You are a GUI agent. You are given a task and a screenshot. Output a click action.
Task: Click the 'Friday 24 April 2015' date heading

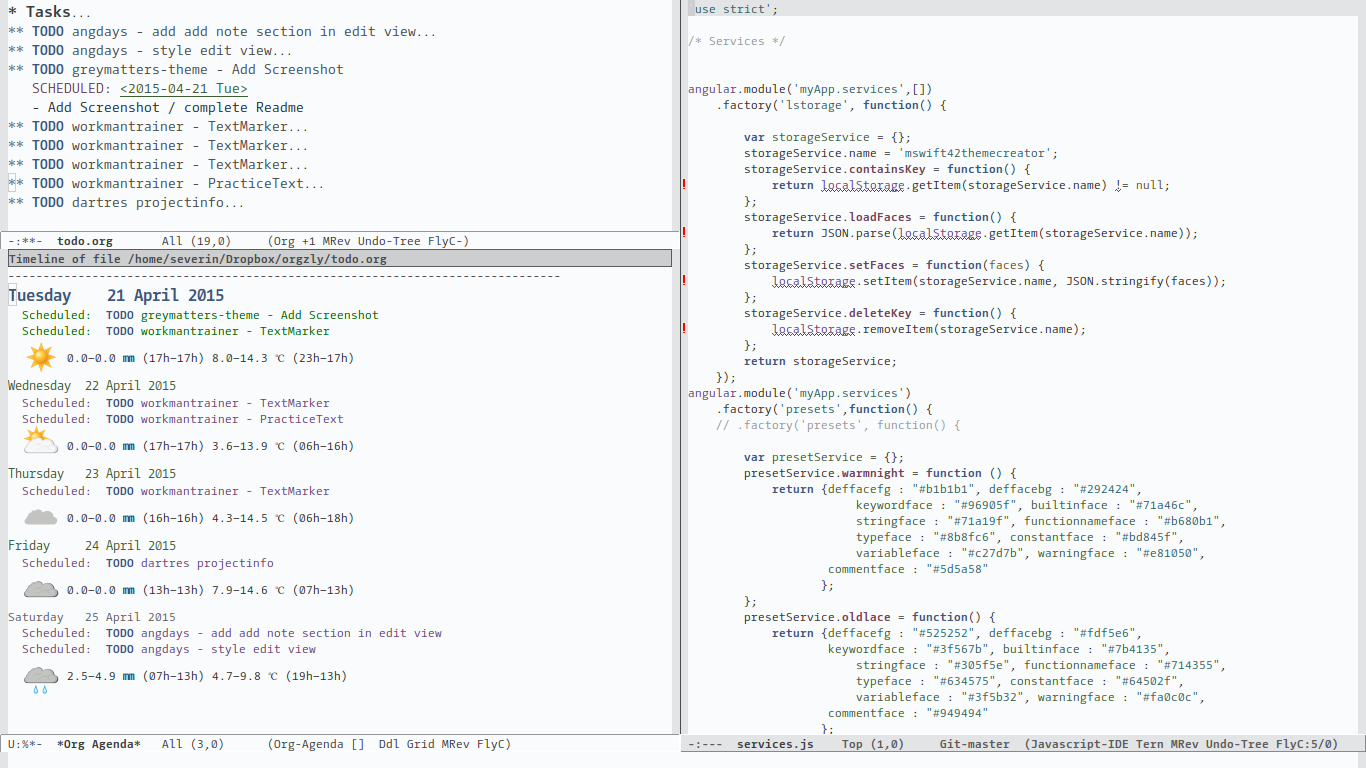coord(92,545)
